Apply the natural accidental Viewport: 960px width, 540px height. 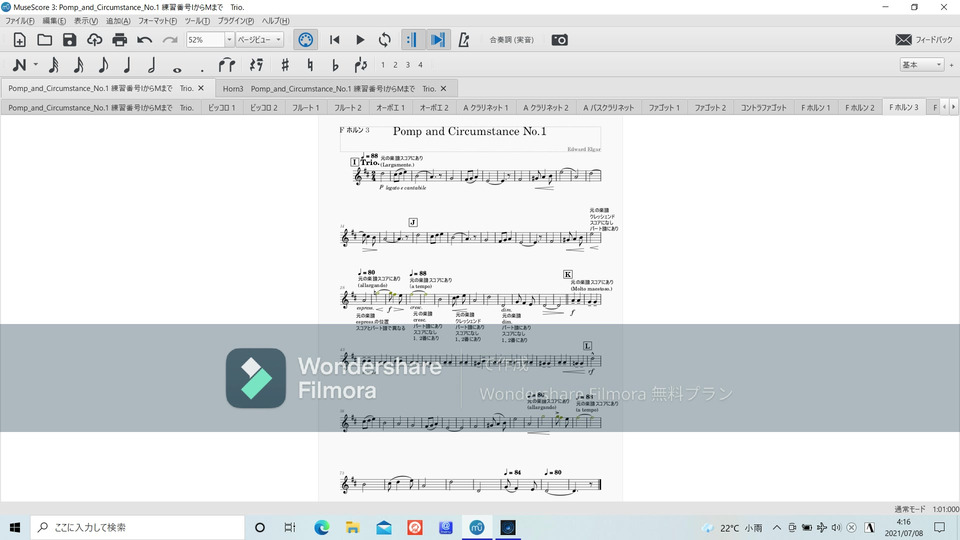pyautogui.click(x=310, y=65)
